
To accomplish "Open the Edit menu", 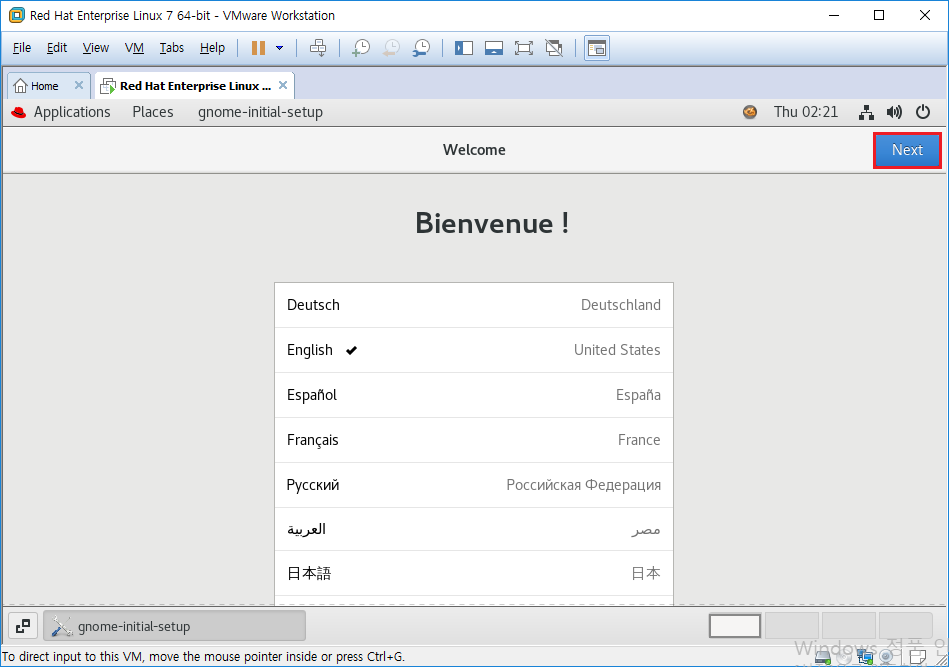I will pyautogui.click(x=57, y=48).
